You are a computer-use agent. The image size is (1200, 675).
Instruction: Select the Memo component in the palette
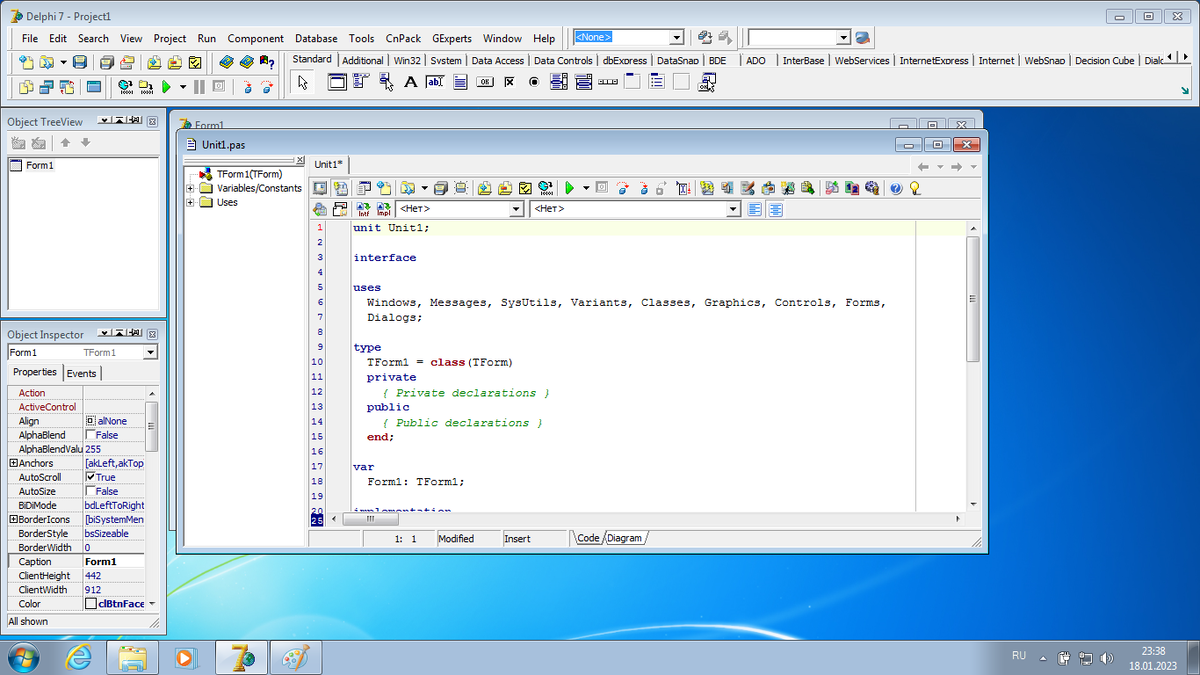[x=460, y=83]
